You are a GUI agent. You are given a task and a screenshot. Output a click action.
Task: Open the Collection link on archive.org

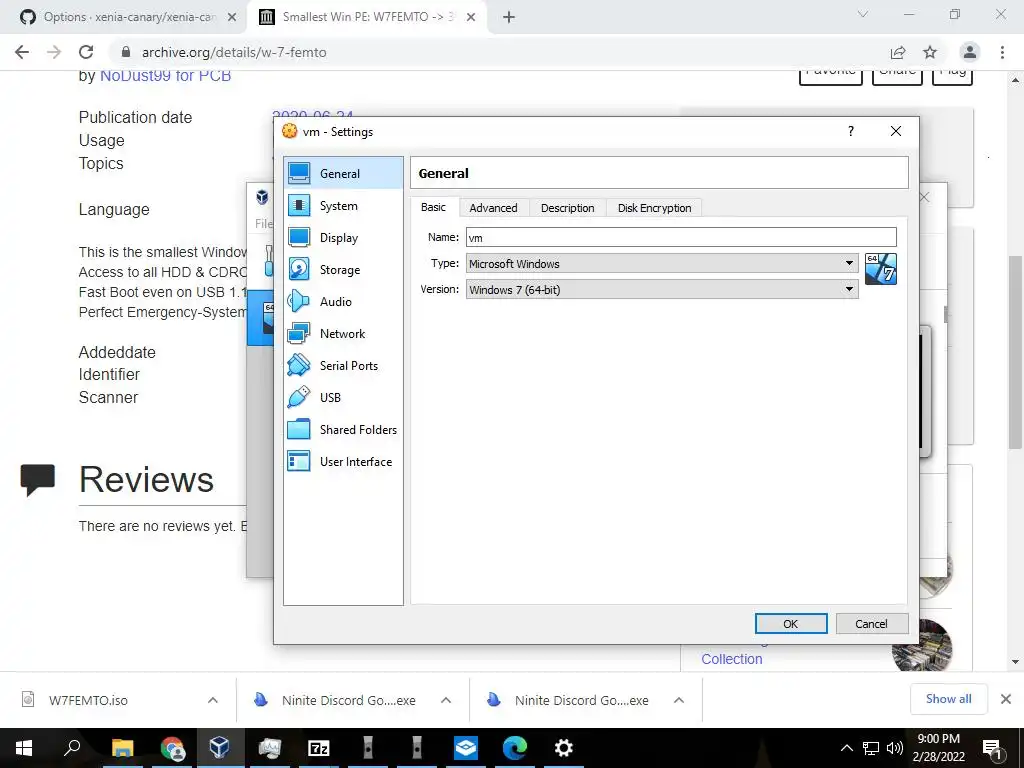click(731, 659)
